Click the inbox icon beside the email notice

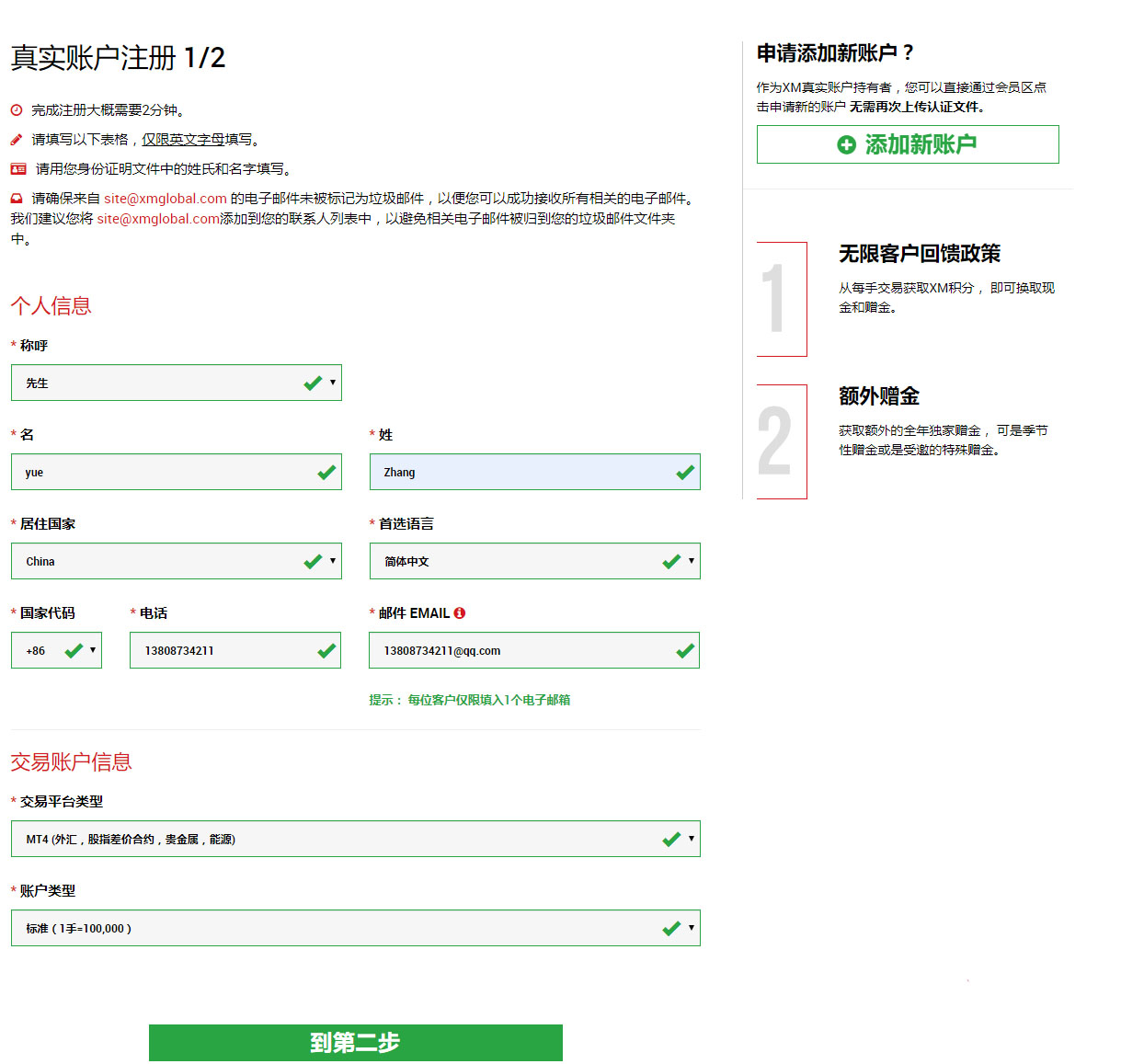[17, 199]
